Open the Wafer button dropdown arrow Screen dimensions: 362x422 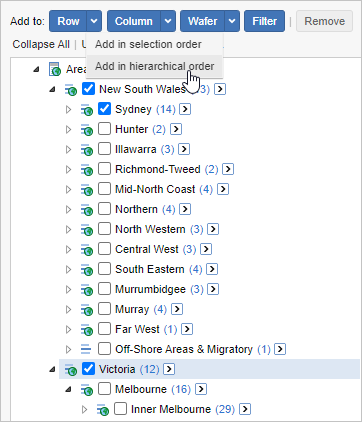tap(232, 21)
